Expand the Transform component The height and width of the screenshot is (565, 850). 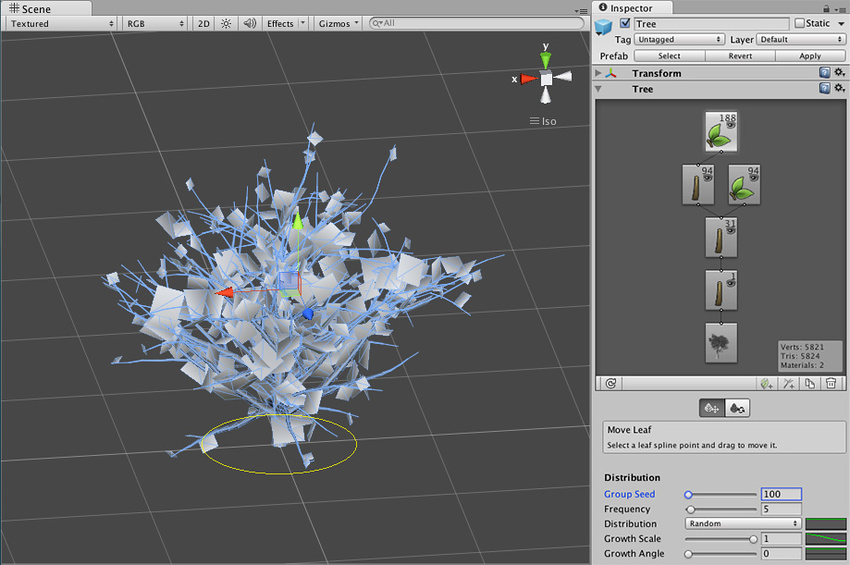click(600, 73)
